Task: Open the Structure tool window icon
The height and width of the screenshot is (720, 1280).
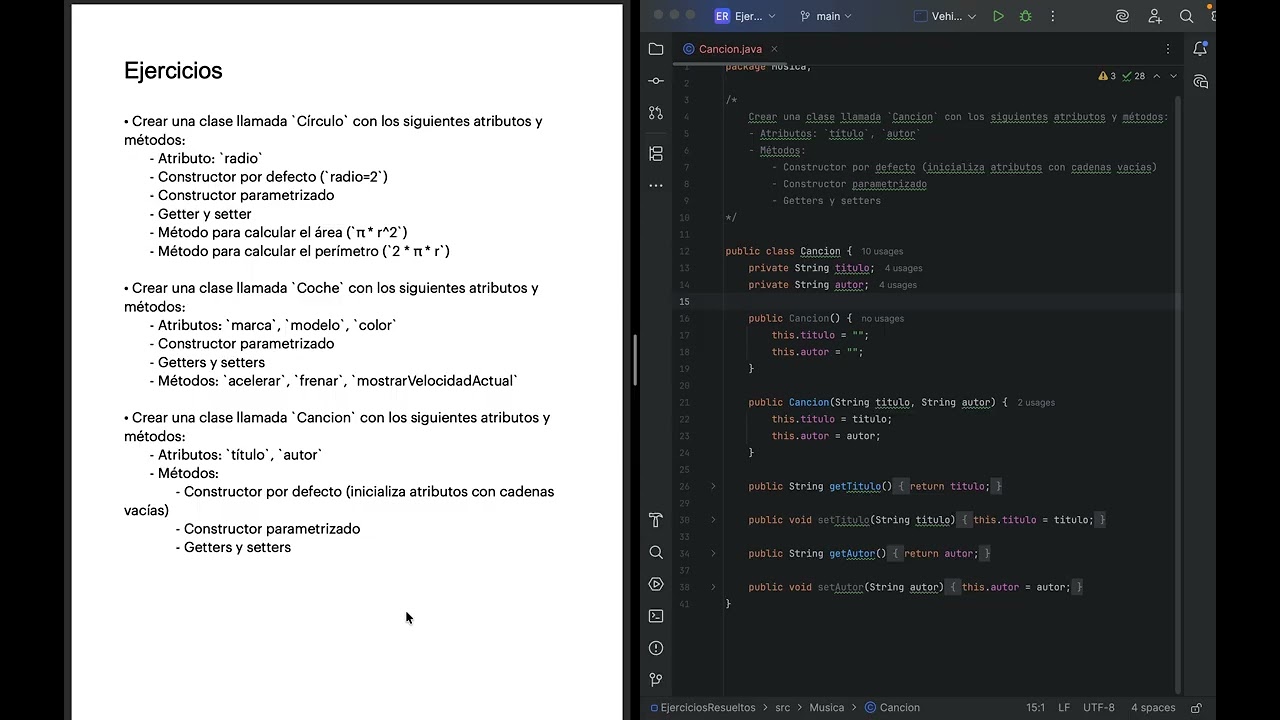Action: (656, 153)
